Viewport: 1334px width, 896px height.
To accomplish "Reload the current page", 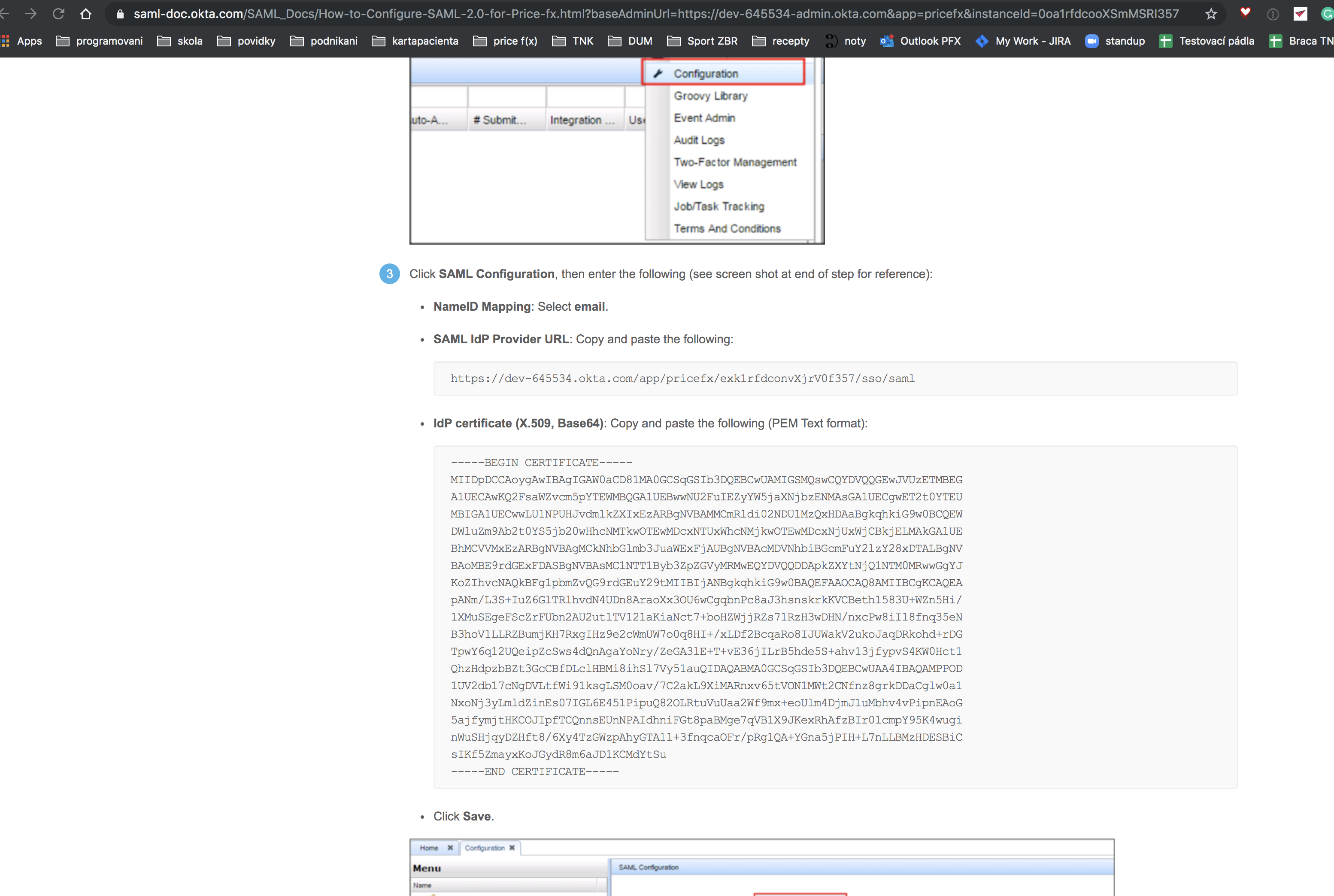I will [58, 13].
